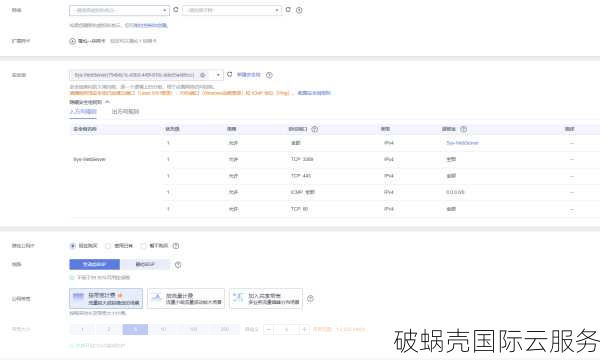
Task: Open help icon beside the subnet refresh
Action: (x=299, y=10)
